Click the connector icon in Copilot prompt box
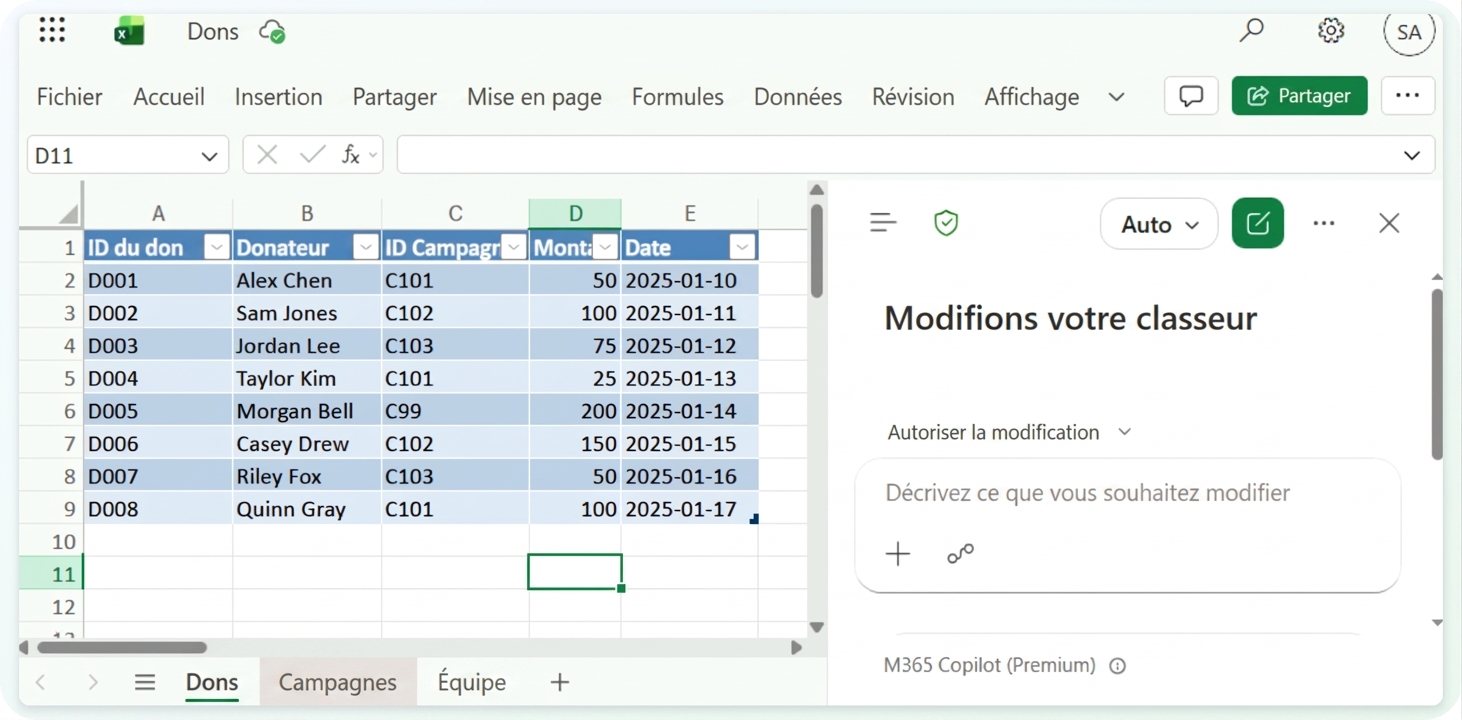 click(960, 553)
